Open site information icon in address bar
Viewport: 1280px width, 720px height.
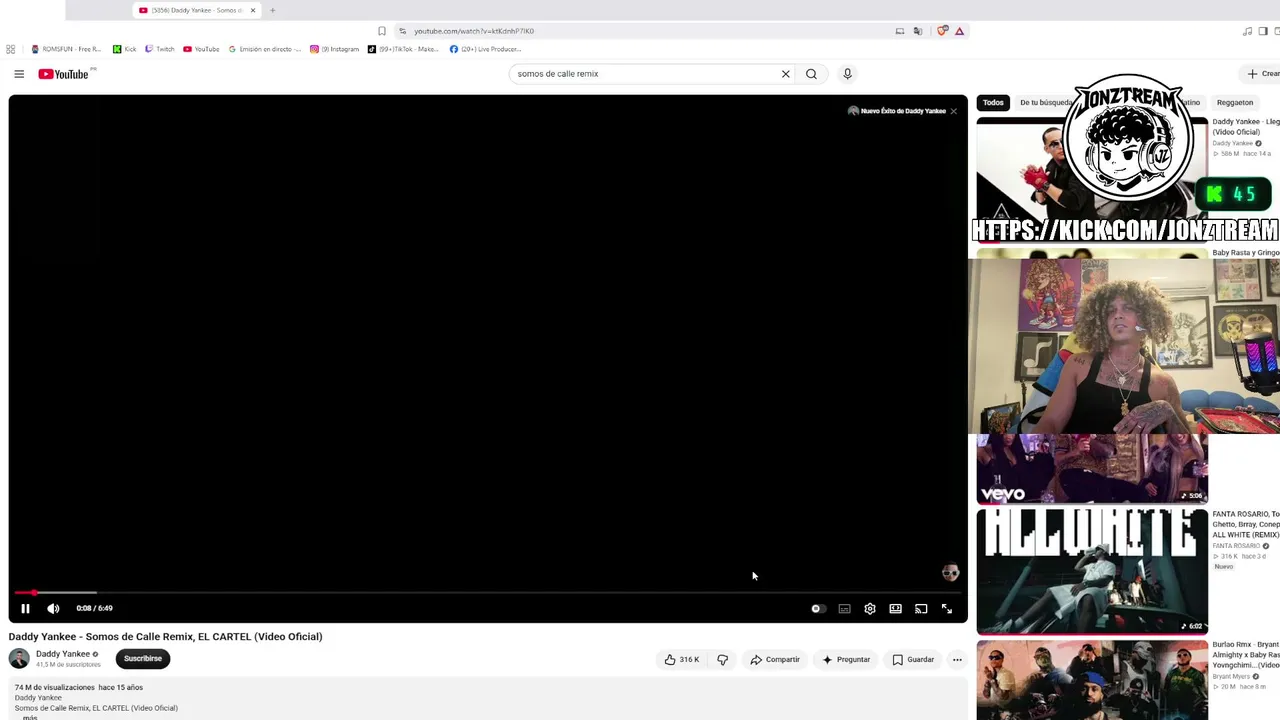[402, 31]
